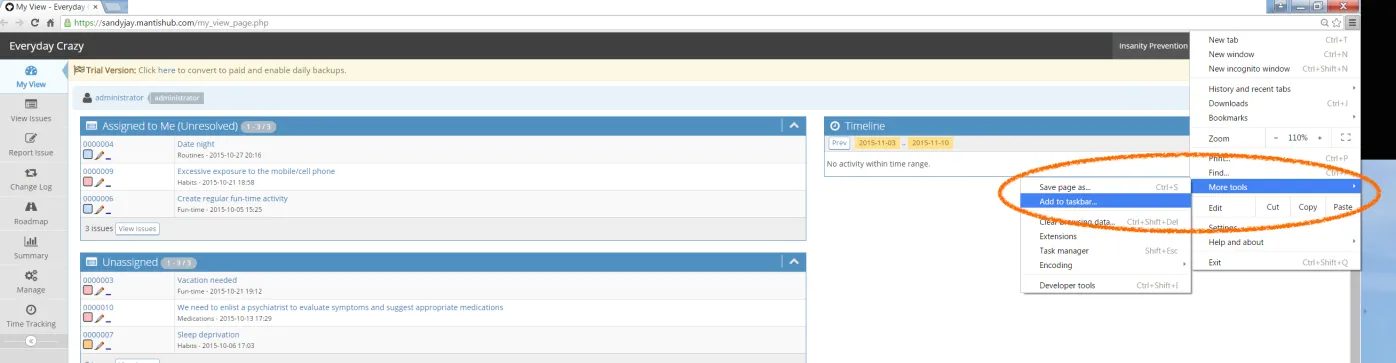
Task: Expand Encoding submenu
Action: point(1105,265)
